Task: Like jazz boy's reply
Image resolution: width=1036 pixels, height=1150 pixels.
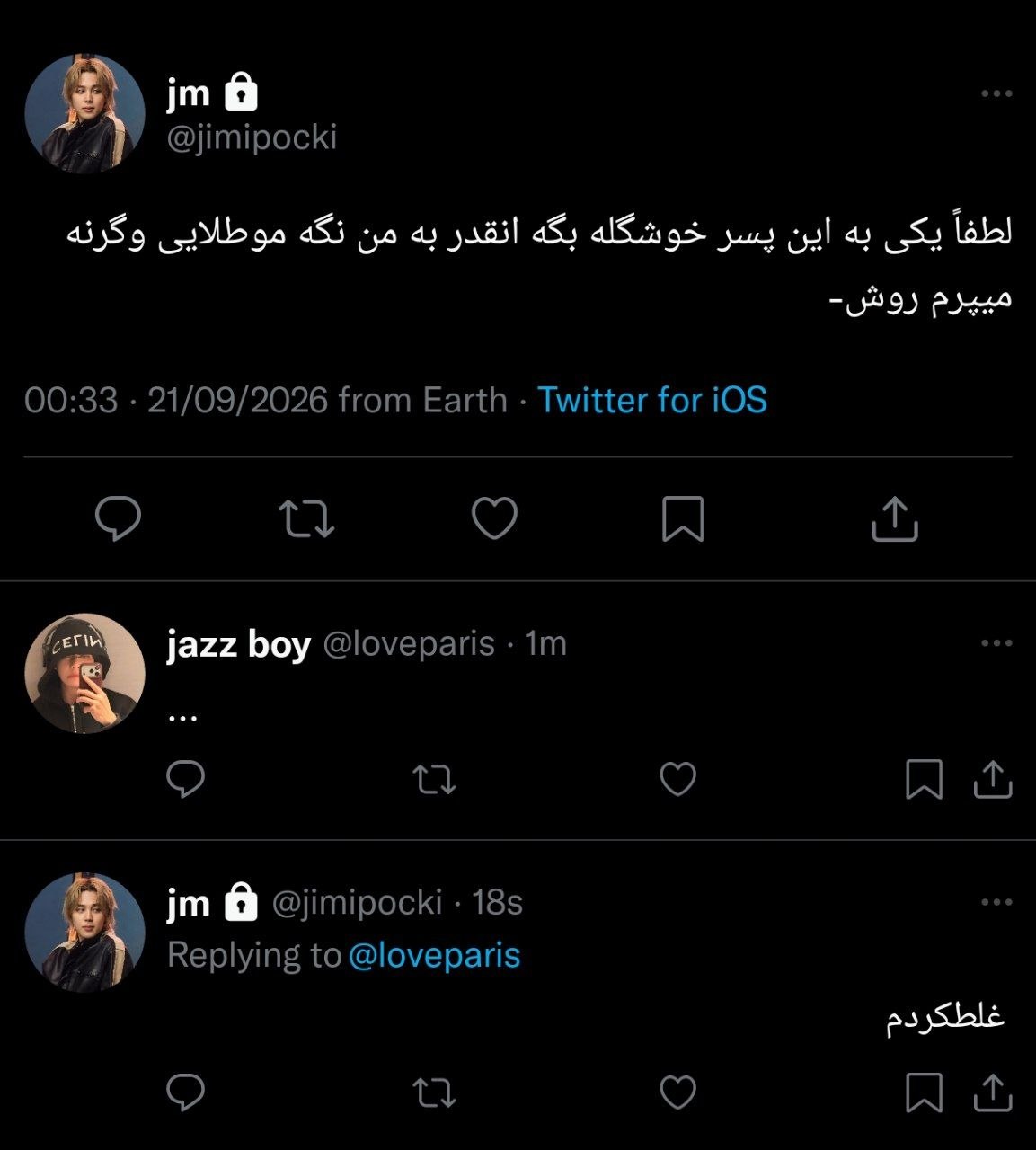Action: click(x=678, y=779)
